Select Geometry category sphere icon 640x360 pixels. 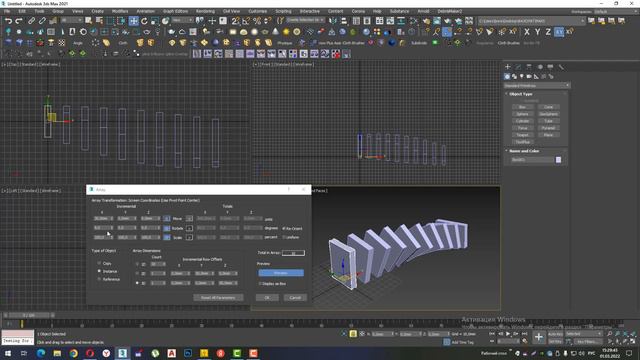point(507,76)
